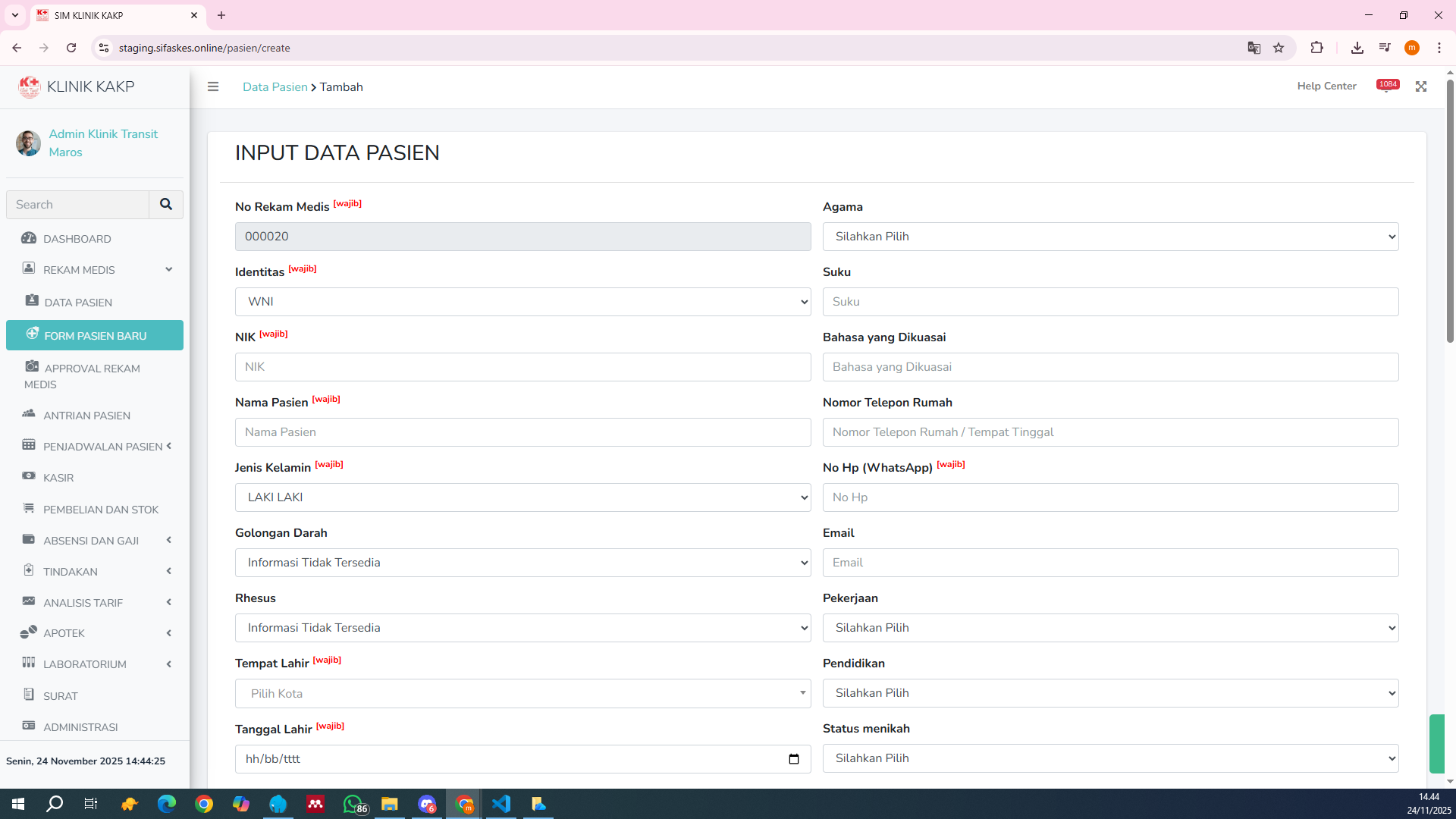The image size is (1456, 819).
Task: Click the Dashboard gauge icon in sidebar
Action: (x=29, y=238)
